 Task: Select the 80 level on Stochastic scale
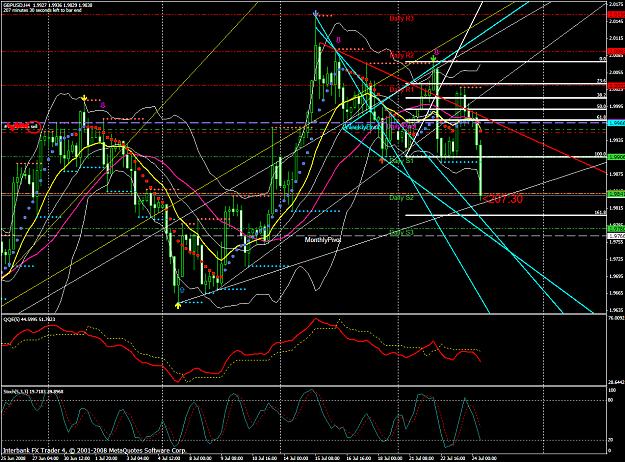tap(611, 400)
